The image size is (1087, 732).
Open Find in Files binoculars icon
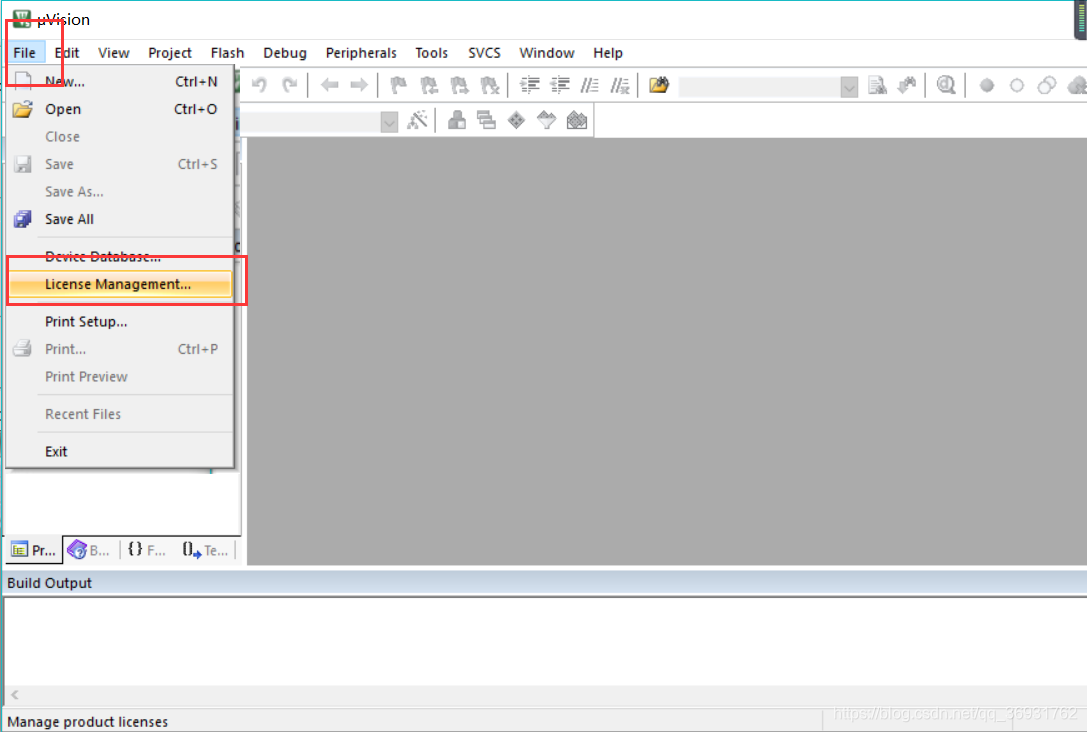[x=659, y=85]
